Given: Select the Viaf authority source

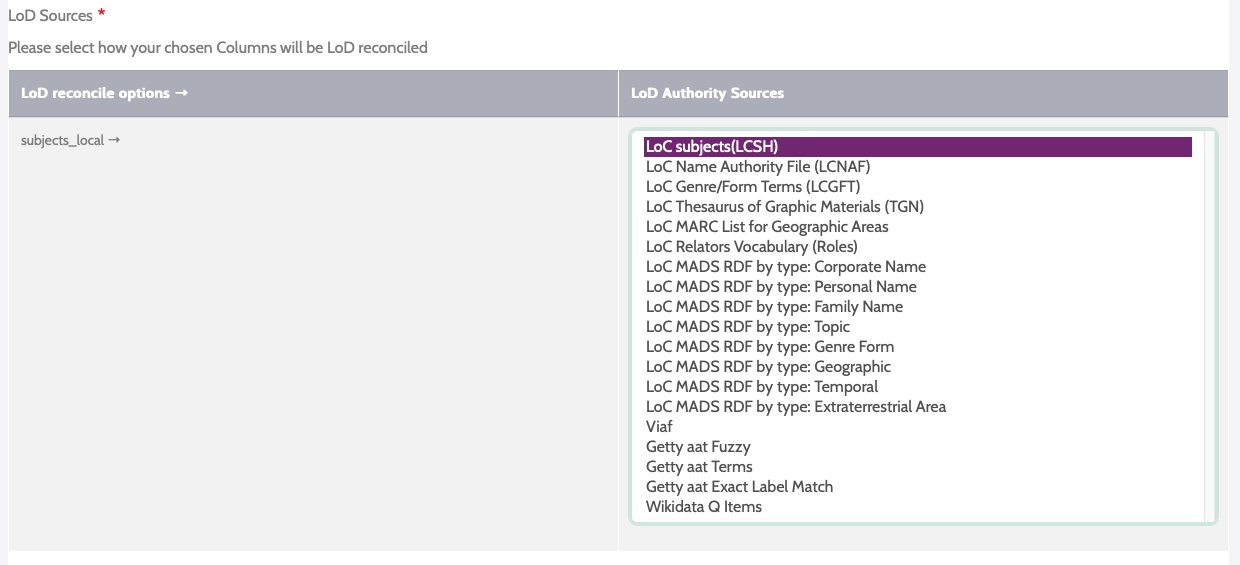Looking at the screenshot, I should (659, 427).
